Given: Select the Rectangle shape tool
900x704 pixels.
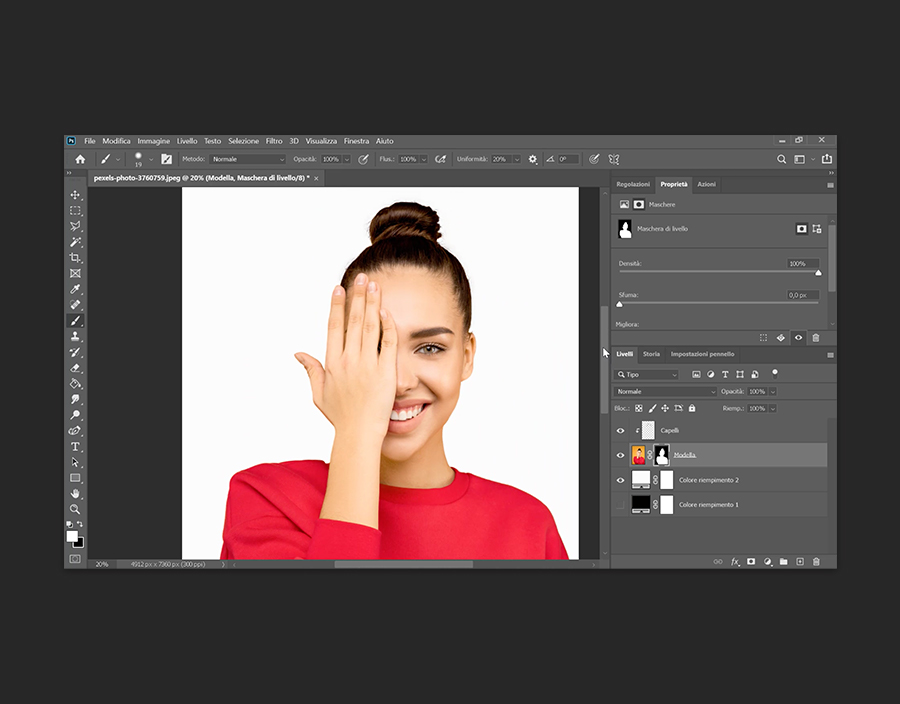Looking at the screenshot, I should tap(75, 477).
